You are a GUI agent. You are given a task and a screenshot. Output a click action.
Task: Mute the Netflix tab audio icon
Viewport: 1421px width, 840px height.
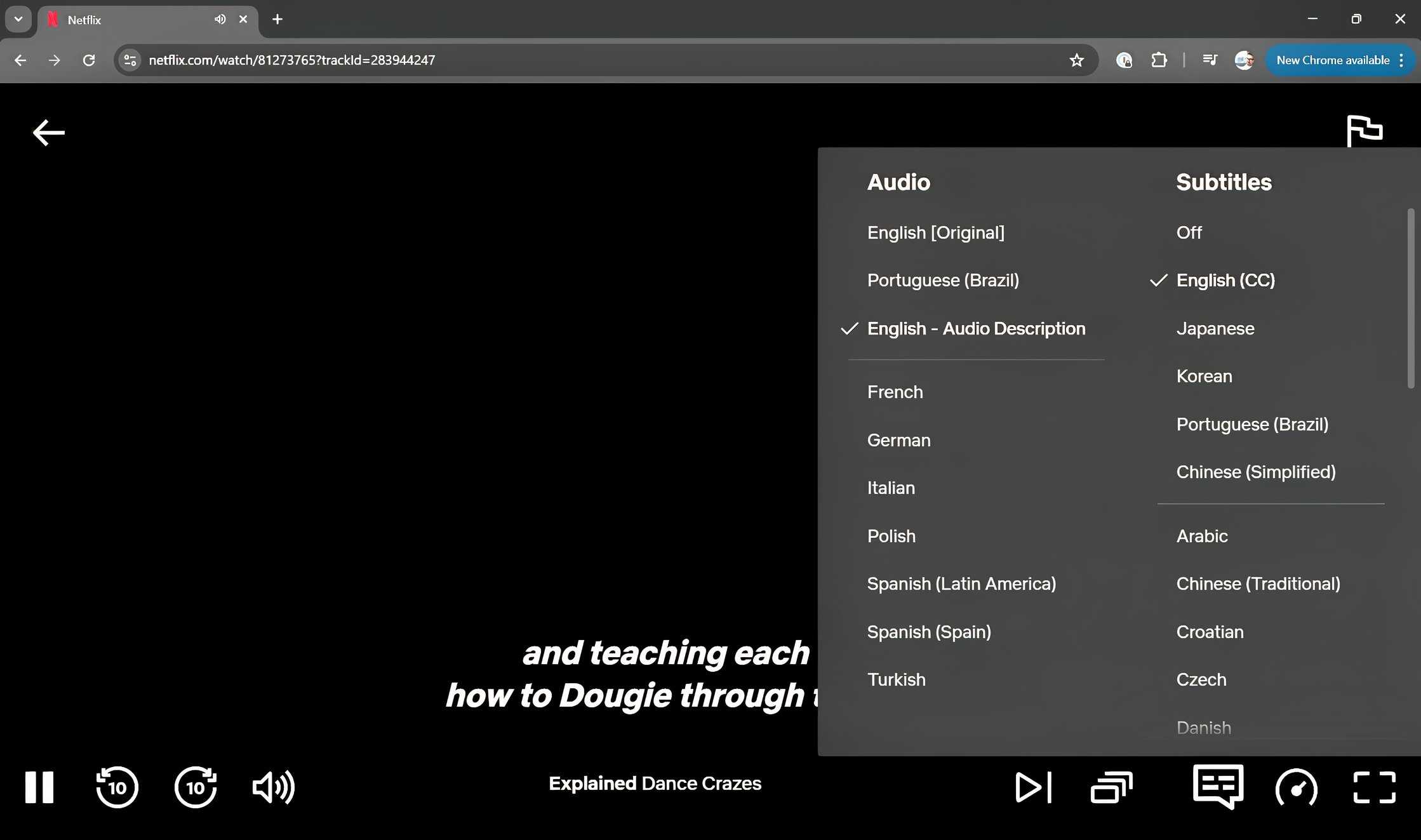[220, 20]
